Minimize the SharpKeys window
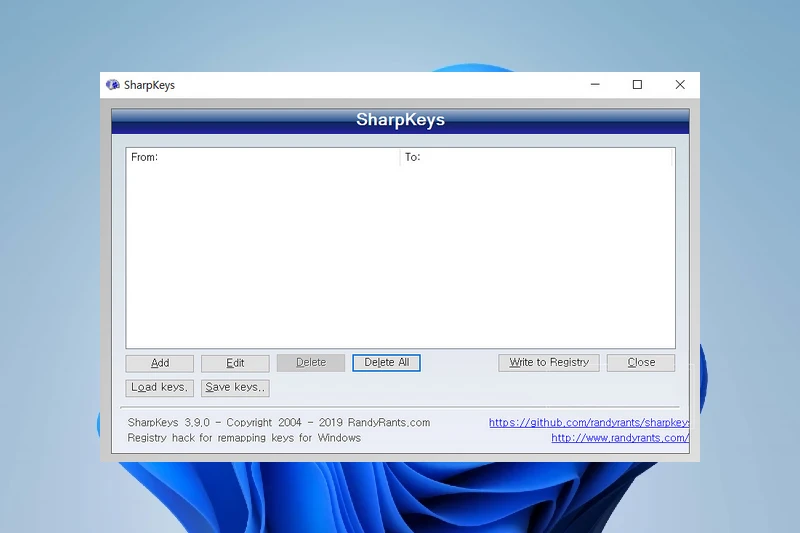 tap(595, 85)
